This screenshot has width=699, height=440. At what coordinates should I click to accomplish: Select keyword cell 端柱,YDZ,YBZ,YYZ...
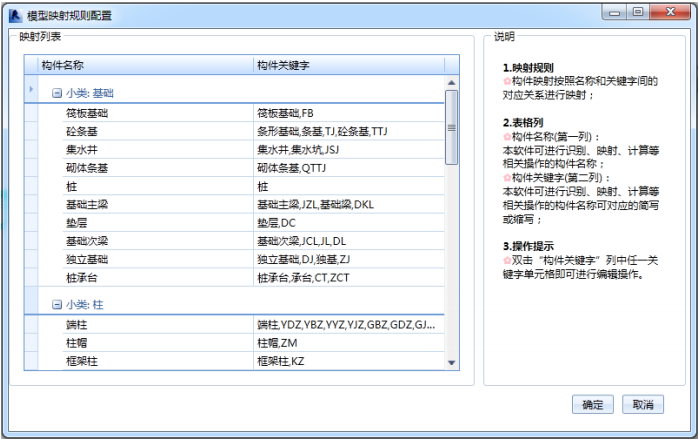pos(349,325)
